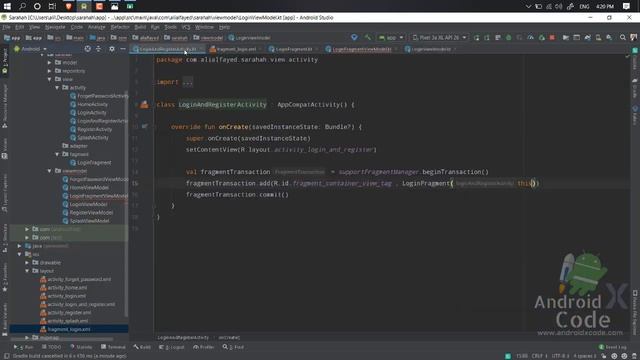Collapse the fragment folder in project tree
The height and width of the screenshot is (360, 640).
[x=57, y=154]
